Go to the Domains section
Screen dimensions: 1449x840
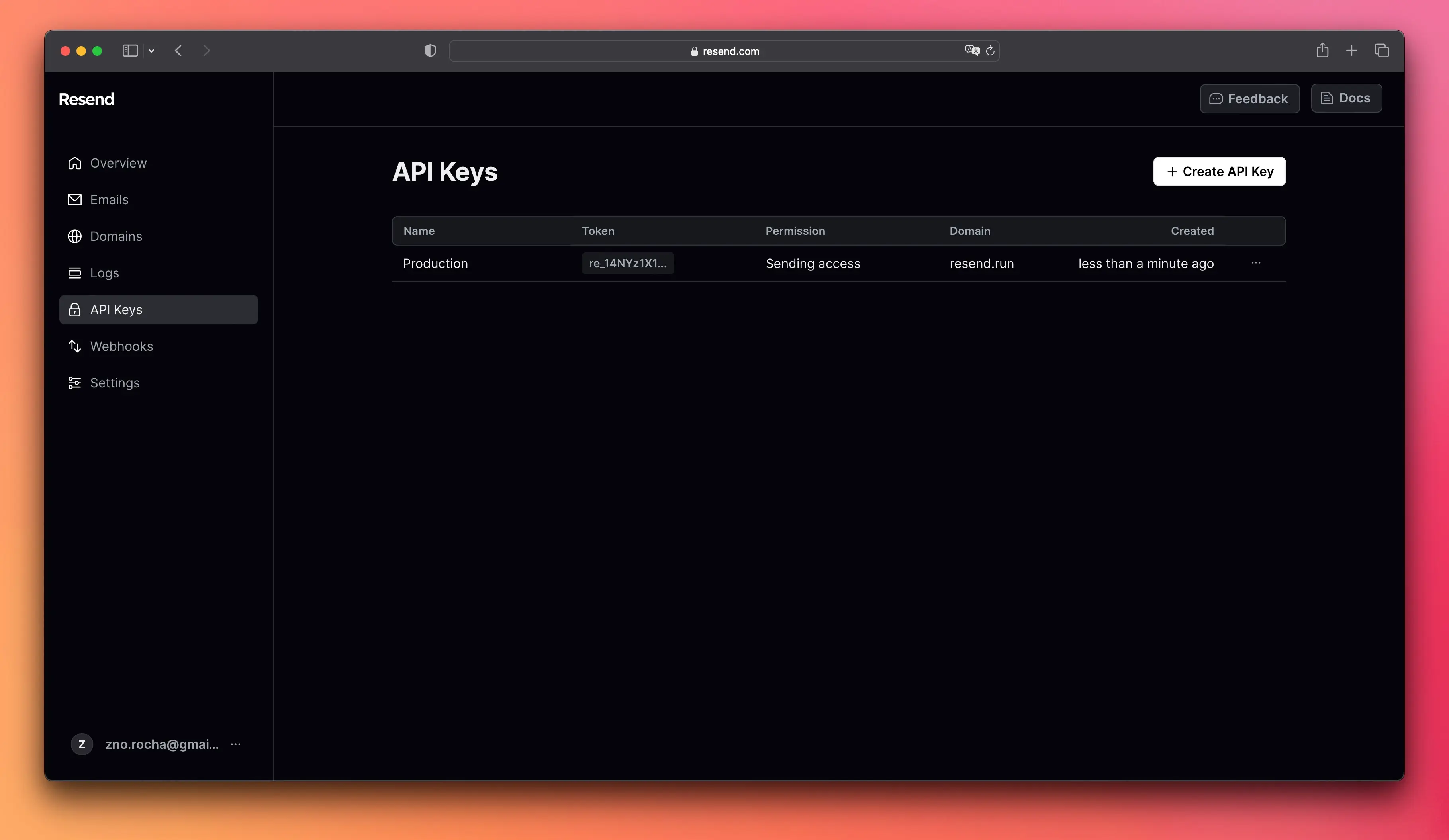pyautogui.click(x=116, y=236)
